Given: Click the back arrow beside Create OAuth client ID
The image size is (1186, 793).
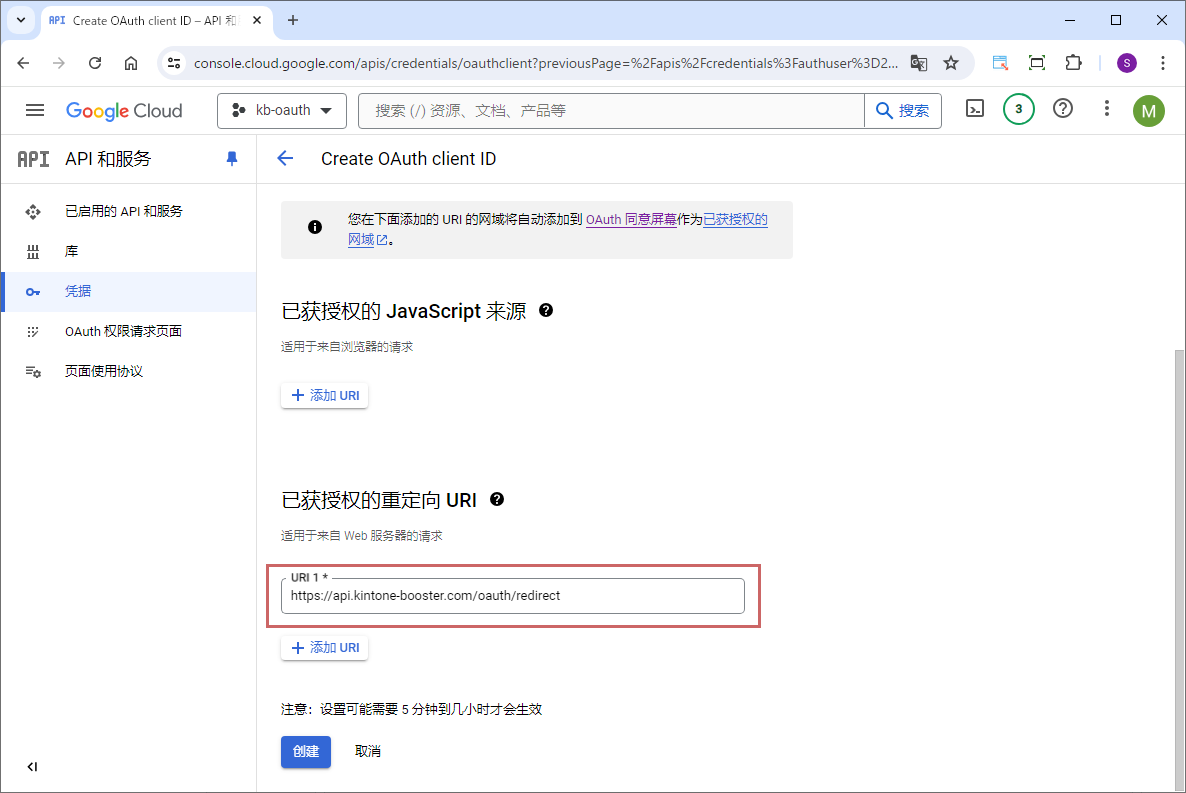Looking at the screenshot, I should point(285,159).
